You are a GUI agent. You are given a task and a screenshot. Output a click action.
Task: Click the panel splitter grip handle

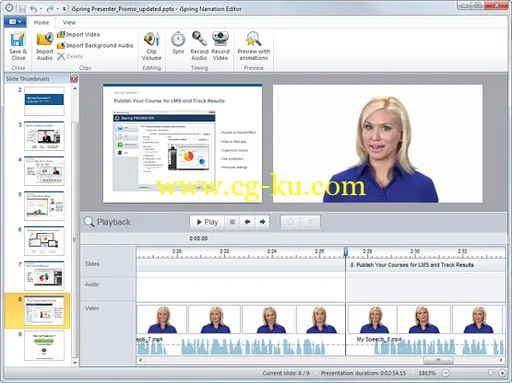(74, 240)
